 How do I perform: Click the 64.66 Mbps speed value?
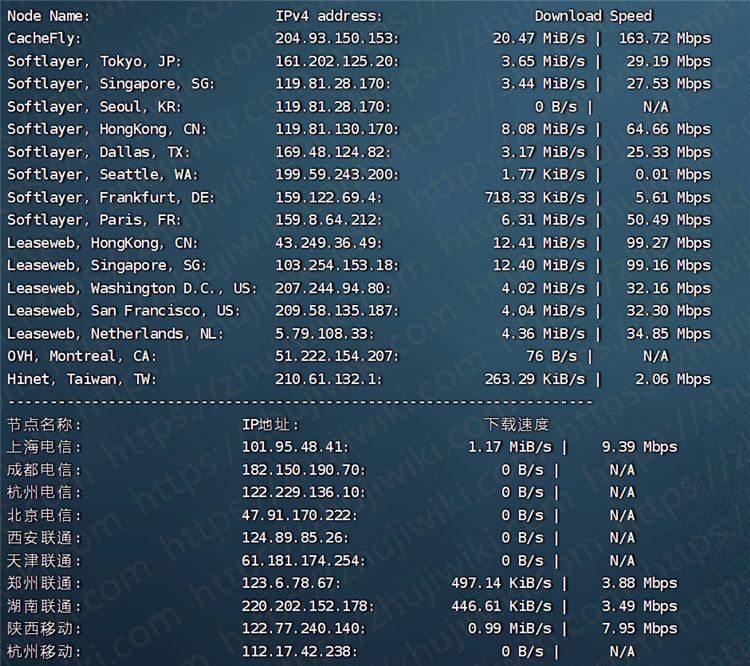click(669, 129)
